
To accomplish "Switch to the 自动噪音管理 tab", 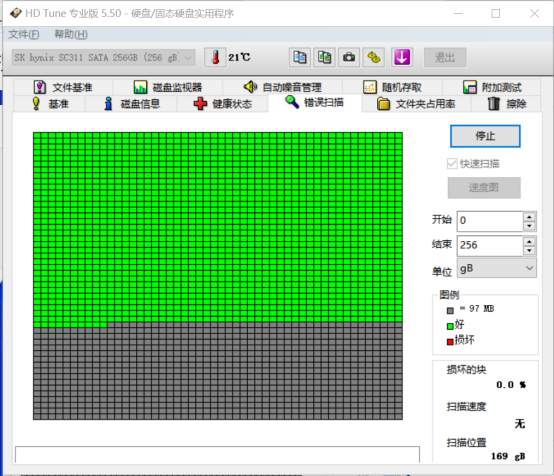I will [x=282, y=87].
